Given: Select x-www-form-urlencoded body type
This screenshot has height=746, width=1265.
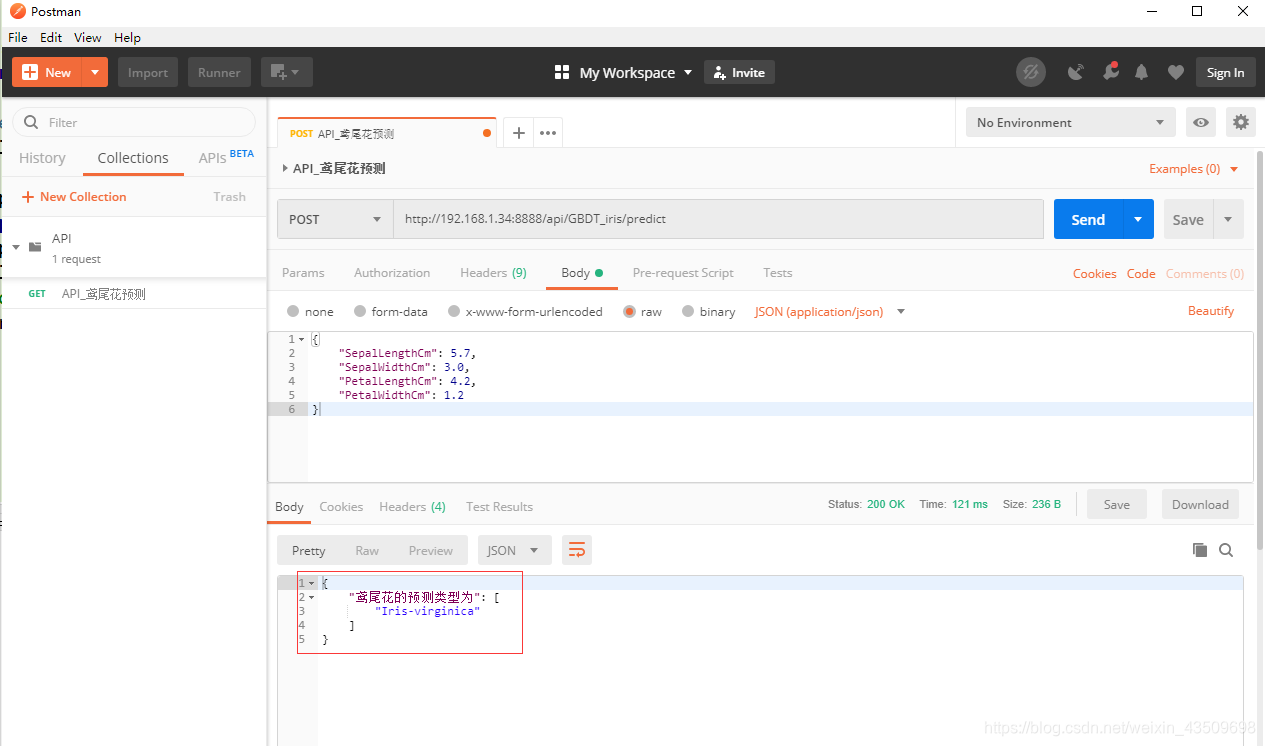Looking at the screenshot, I should pos(454,312).
